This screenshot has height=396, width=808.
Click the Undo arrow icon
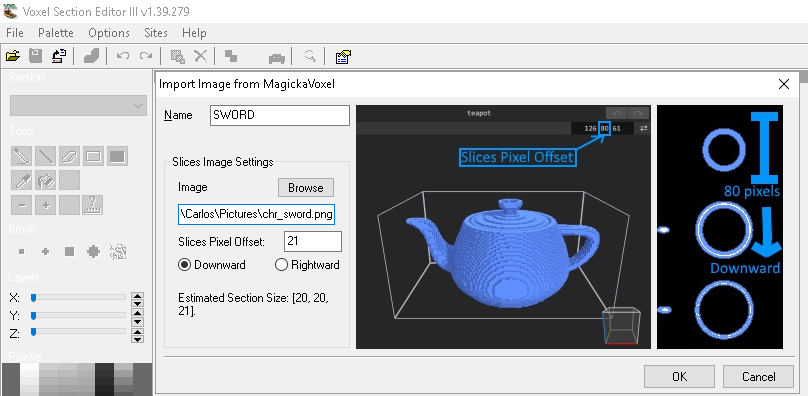click(x=123, y=56)
